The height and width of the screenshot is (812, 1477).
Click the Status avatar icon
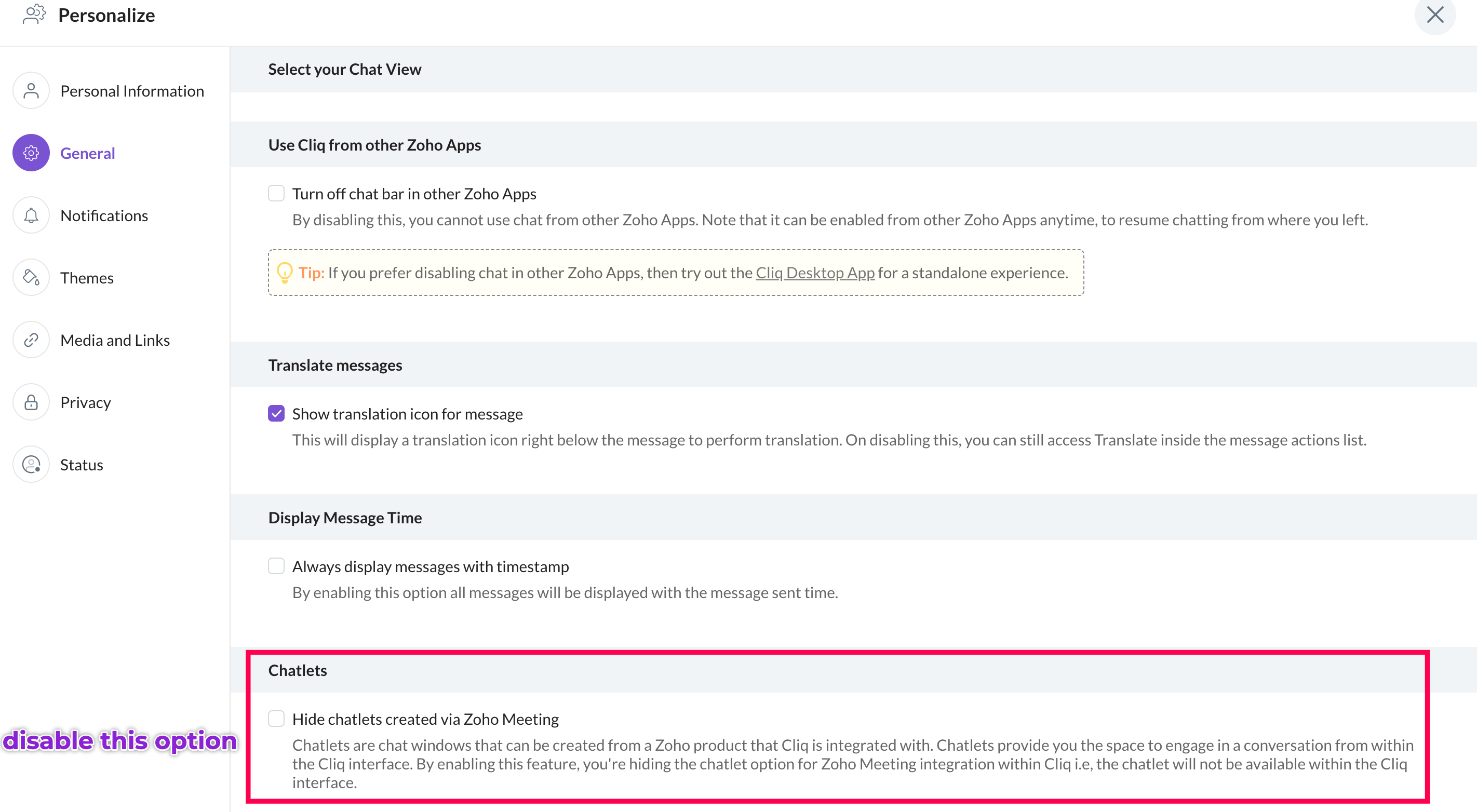[x=31, y=465]
